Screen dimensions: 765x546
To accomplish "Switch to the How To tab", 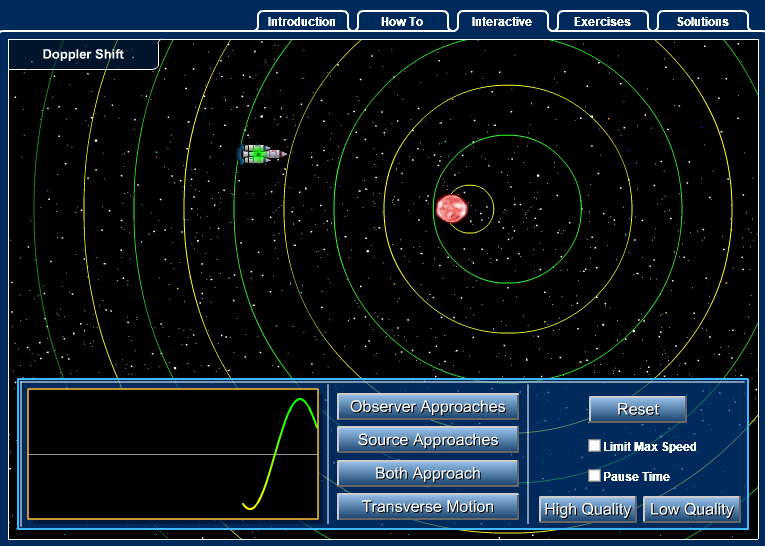I will [x=403, y=21].
